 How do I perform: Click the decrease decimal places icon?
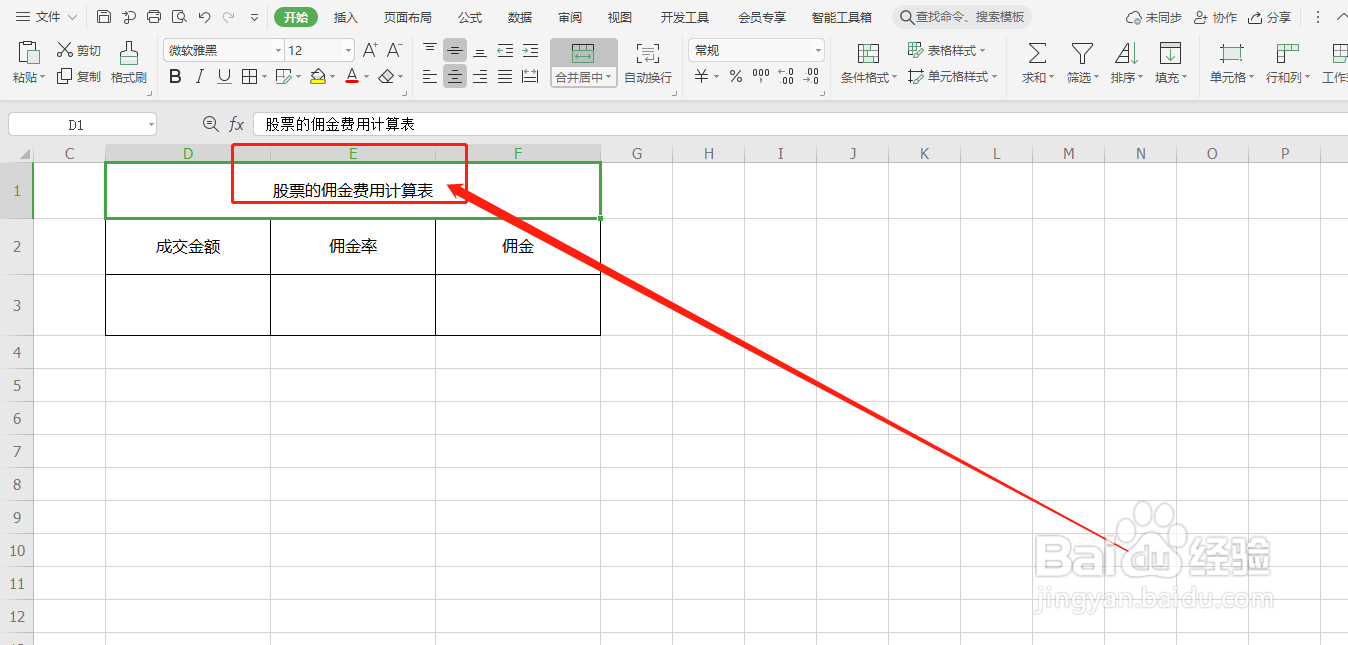[811, 76]
